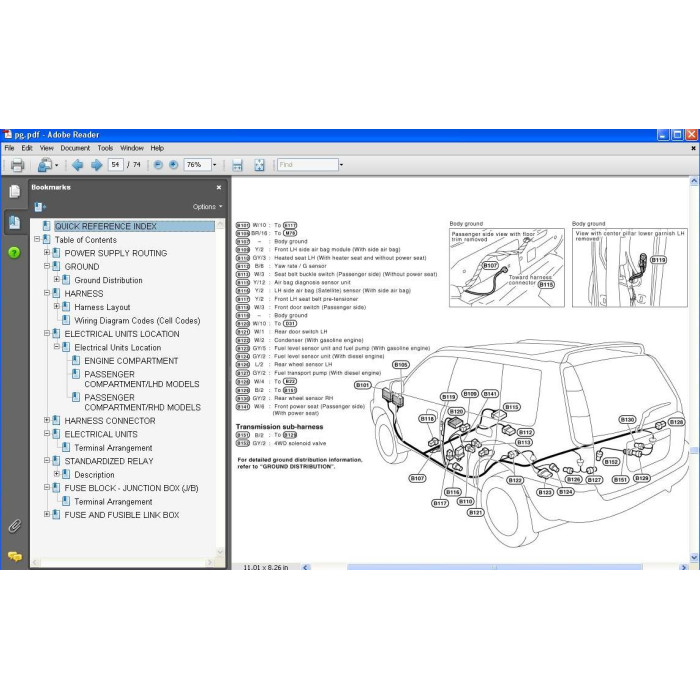This screenshot has width=700, height=700.
Task: Collapse the STANDARDIZED RELAY node
Action: [47, 460]
